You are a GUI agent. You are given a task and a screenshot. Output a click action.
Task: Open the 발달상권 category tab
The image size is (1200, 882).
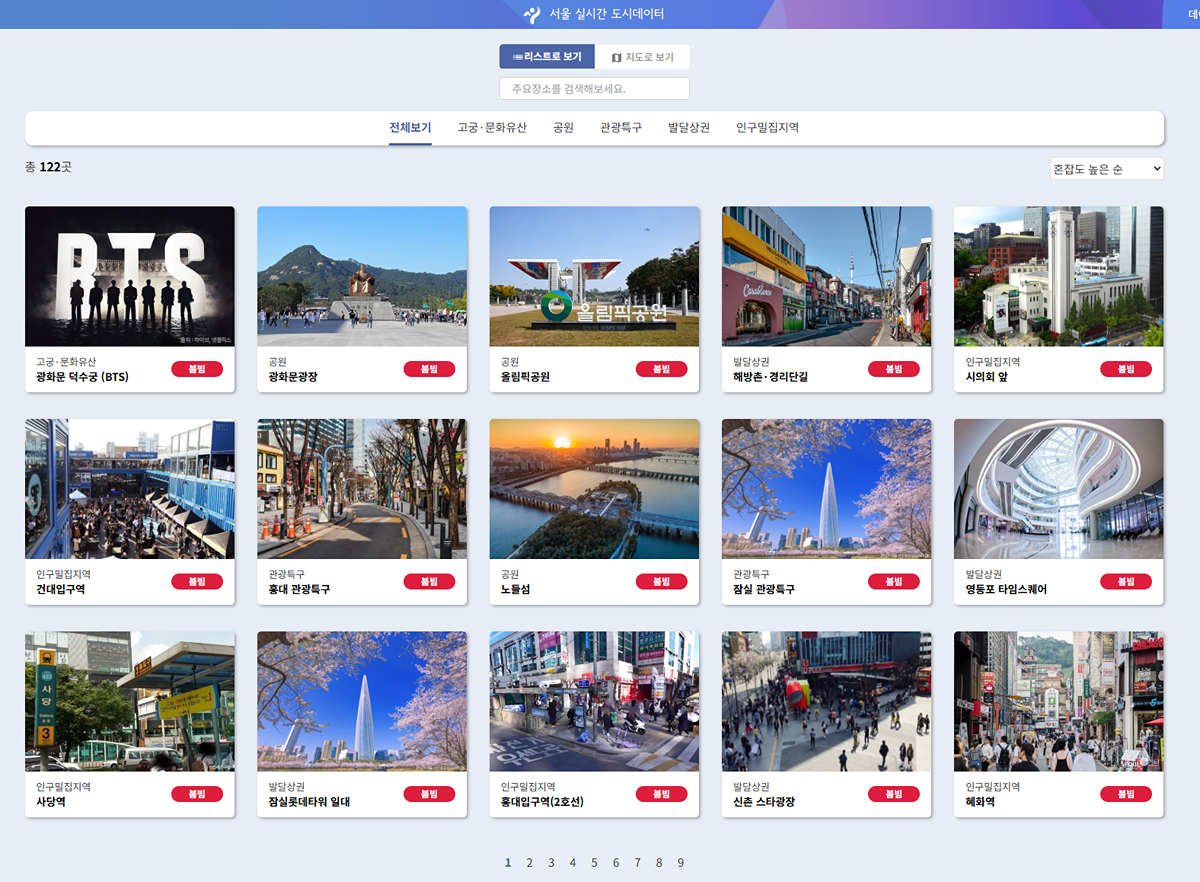pos(689,128)
